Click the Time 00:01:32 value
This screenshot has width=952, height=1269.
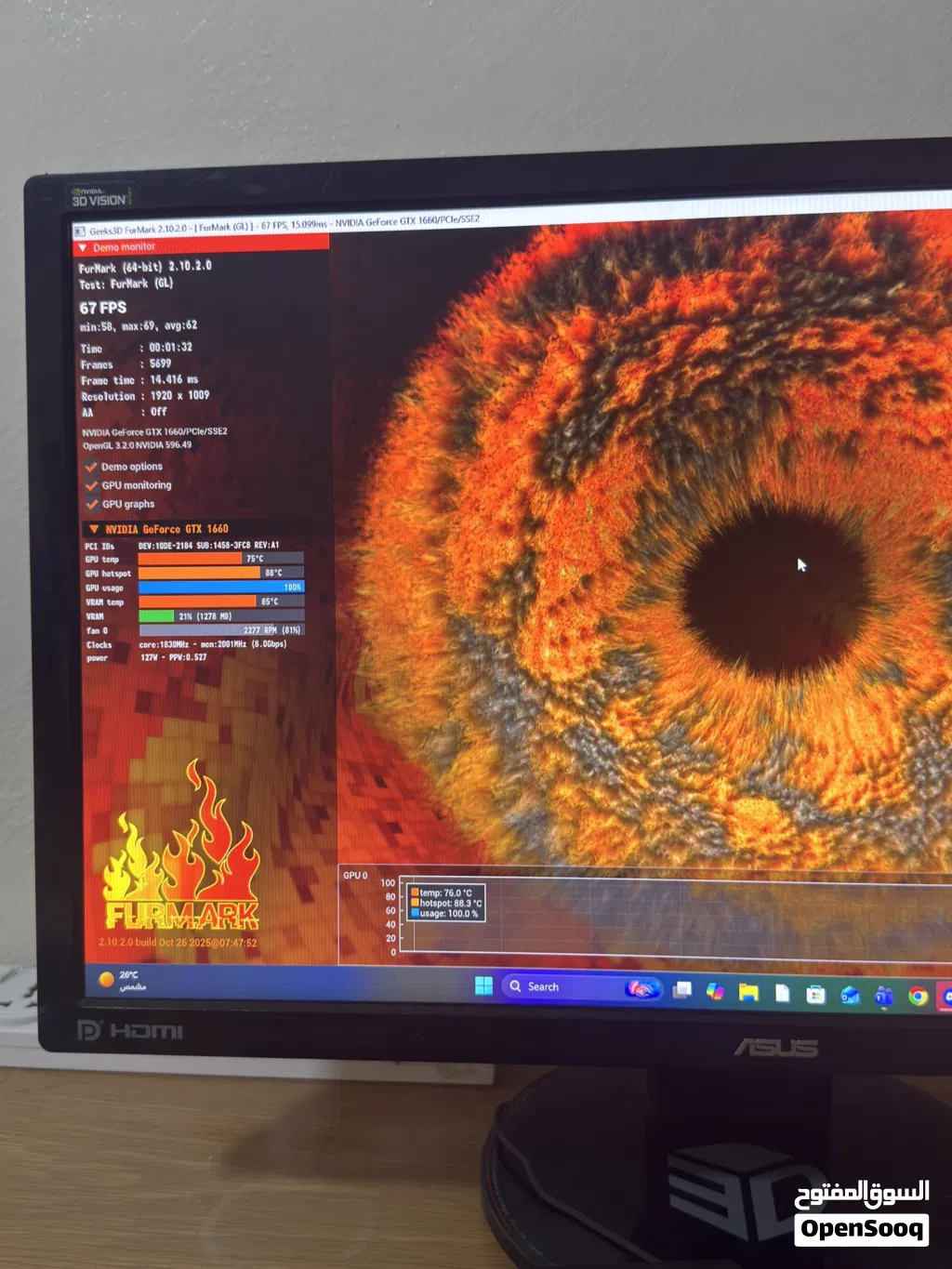click(171, 347)
